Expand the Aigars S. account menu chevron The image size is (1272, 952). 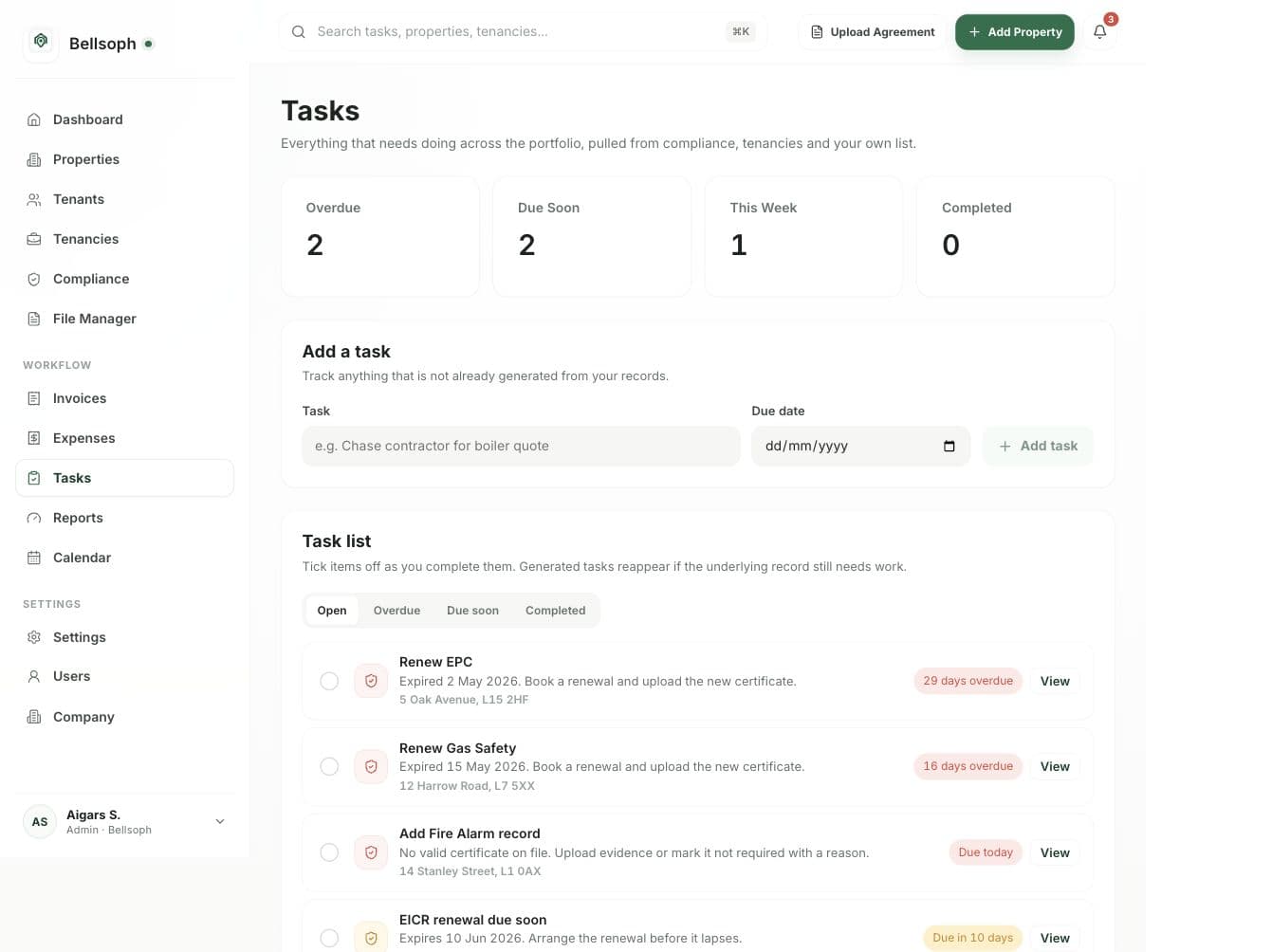click(x=220, y=821)
